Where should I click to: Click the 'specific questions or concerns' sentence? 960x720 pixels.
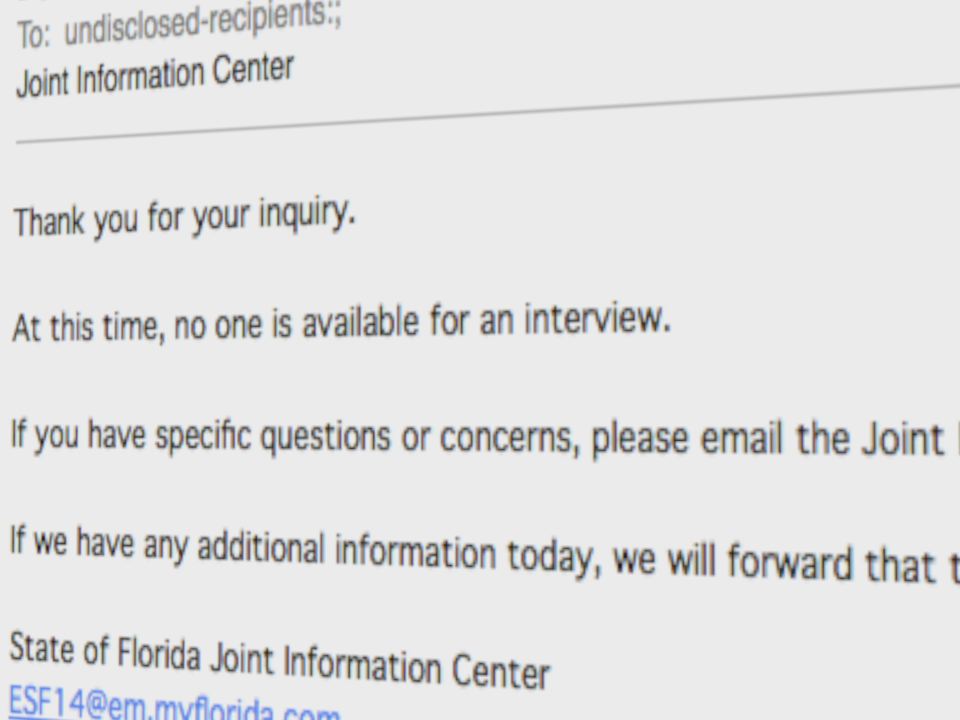484,438
